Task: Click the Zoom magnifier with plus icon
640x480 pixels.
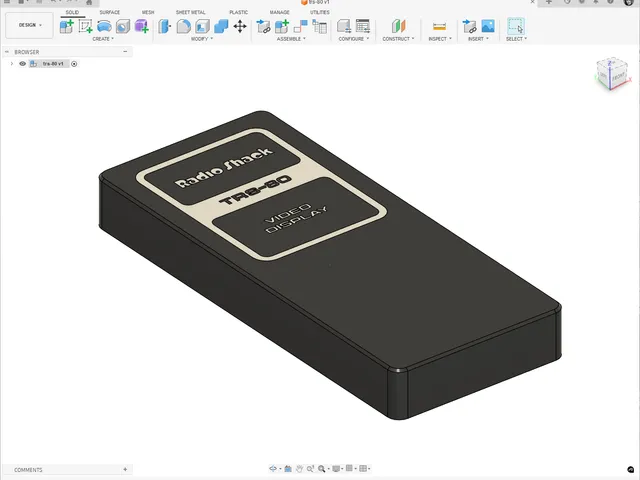Action: [310, 469]
